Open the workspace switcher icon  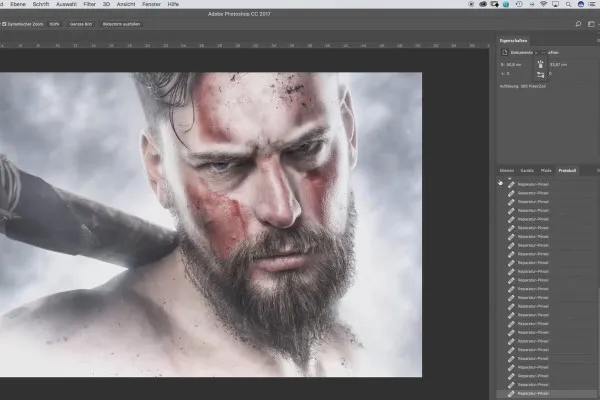591,24
